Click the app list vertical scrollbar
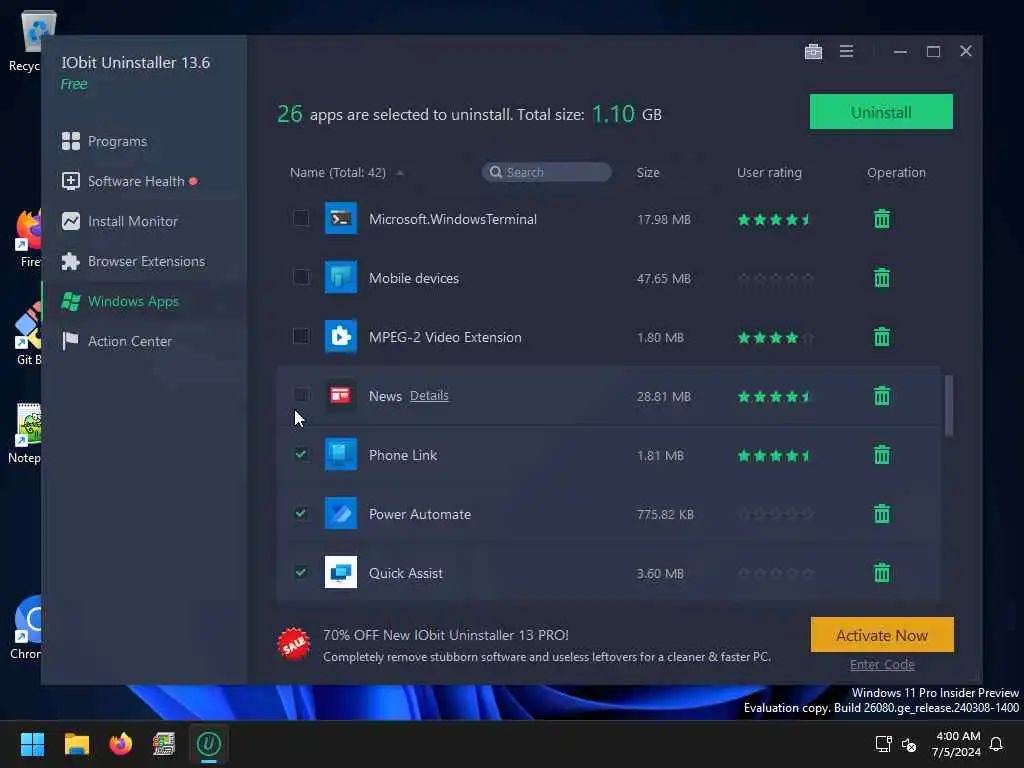Image resolution: width=1024 pixels, height=768 pixels. coord(949,406)
